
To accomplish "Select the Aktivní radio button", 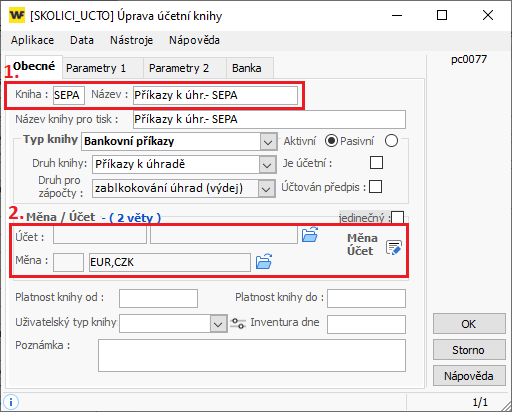I will click(x=331, y=141).
